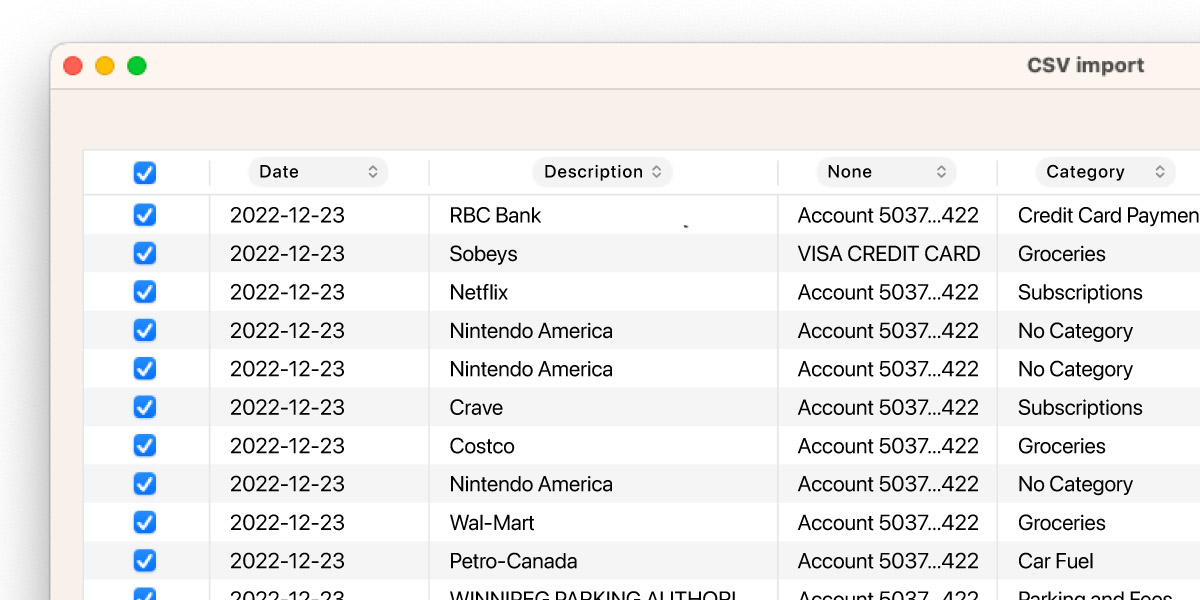The height and width of the screenshot is (600, 1200).
Task: Toggle the checkbox for the Crave row
Action: (145, 407)
